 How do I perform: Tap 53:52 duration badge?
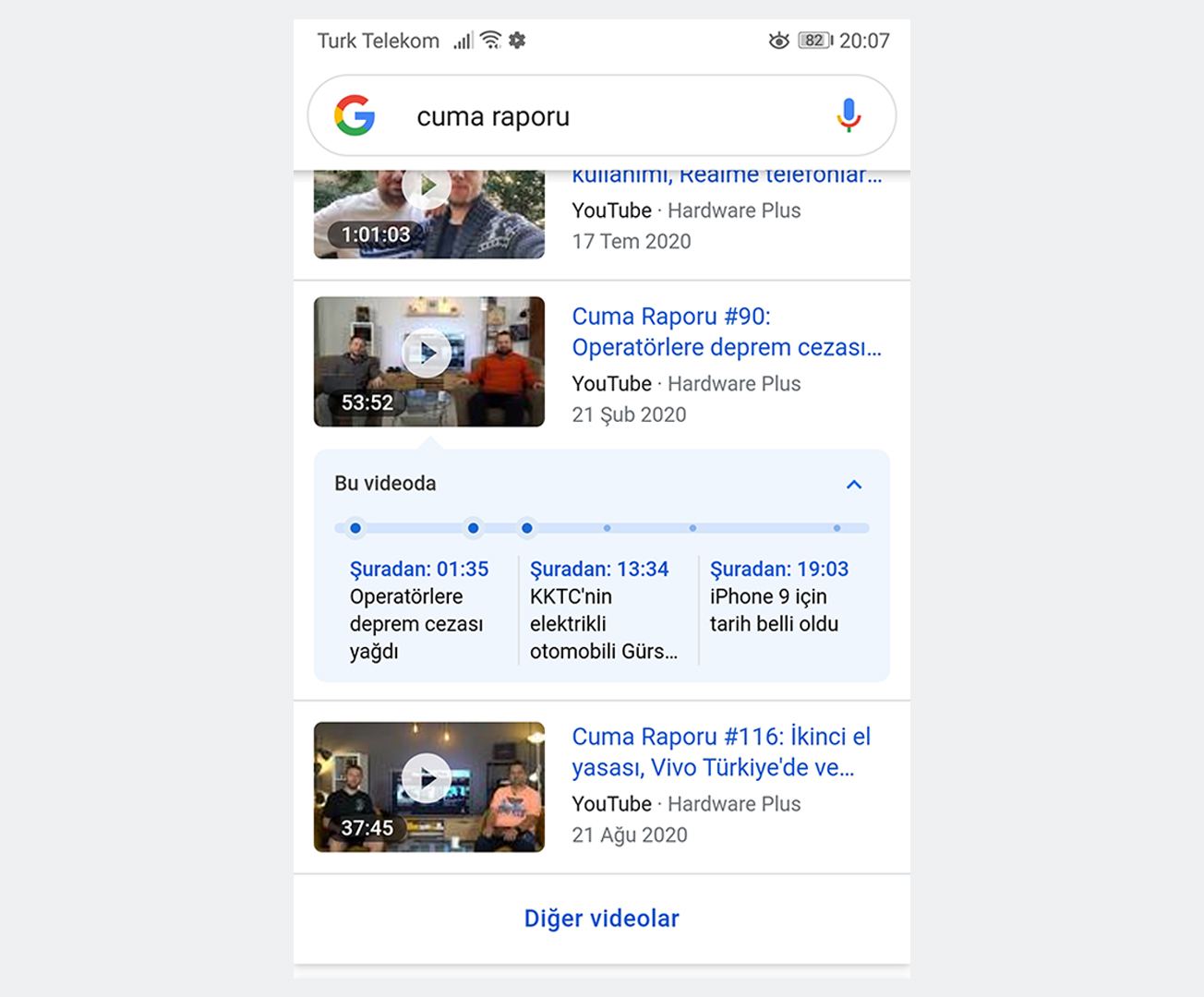pyautogui.click(x=367, y=402)
